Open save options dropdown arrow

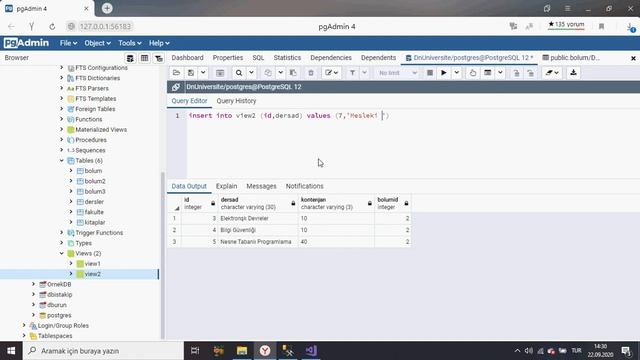pos(203,73)
